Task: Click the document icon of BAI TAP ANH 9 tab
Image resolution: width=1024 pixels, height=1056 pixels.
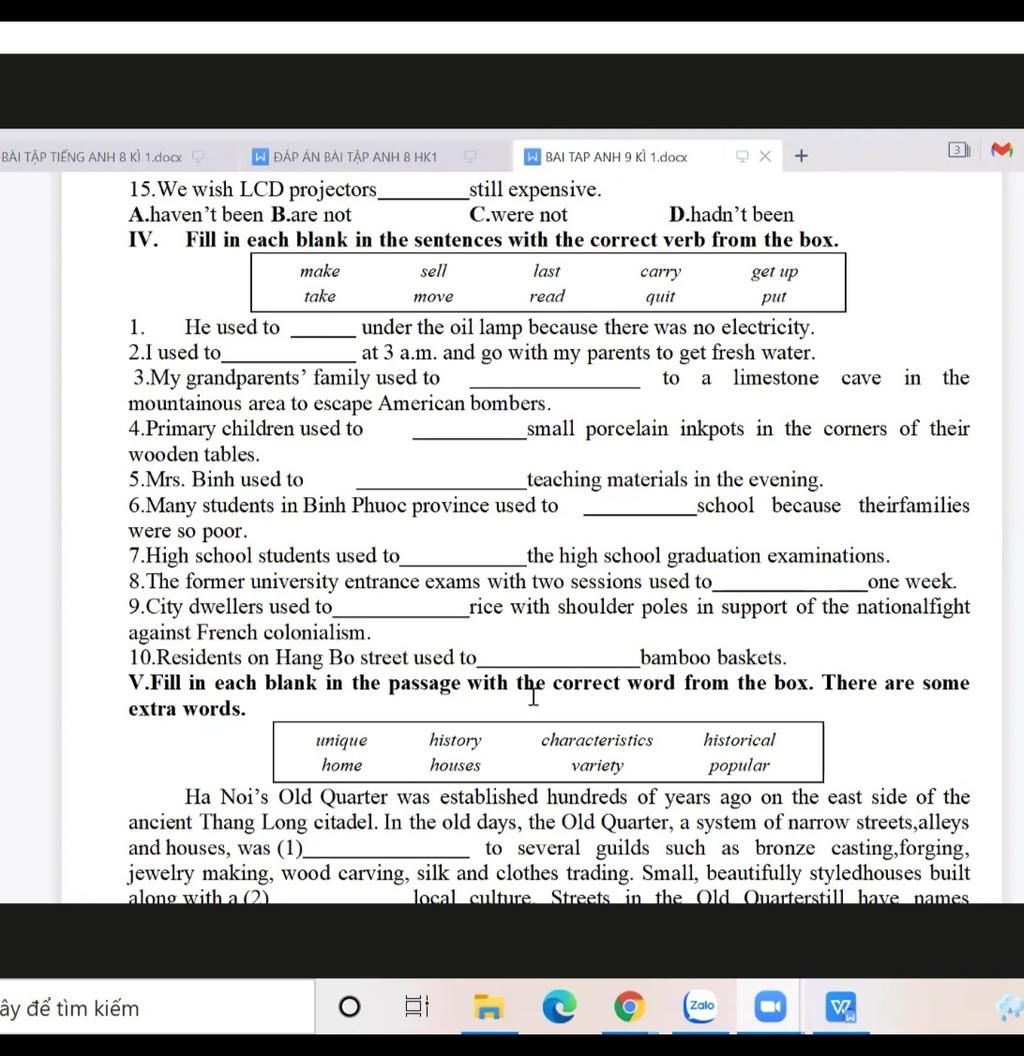Action: 532,157
